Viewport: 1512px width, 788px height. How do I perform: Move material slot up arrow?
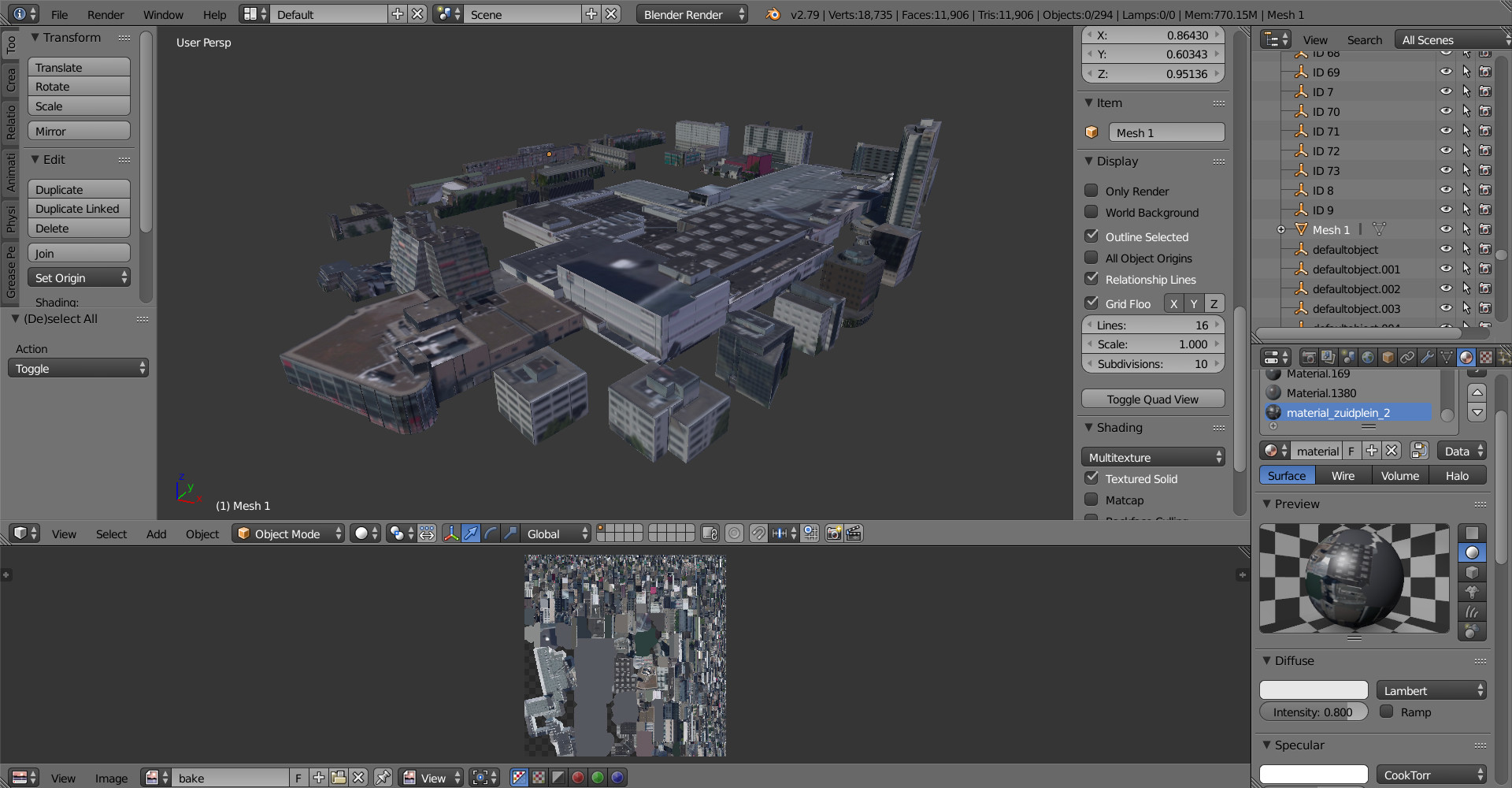pyautogui.click(x=1477, y=392)
